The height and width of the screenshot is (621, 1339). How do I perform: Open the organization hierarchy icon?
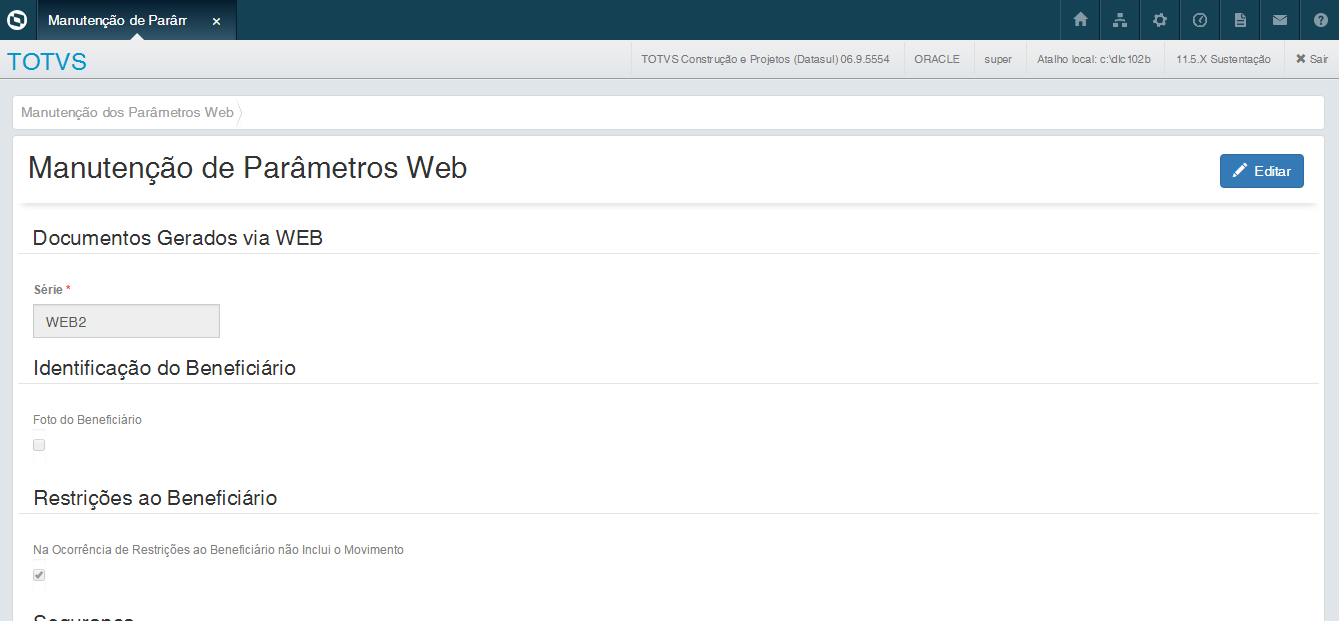point(1120,20)
